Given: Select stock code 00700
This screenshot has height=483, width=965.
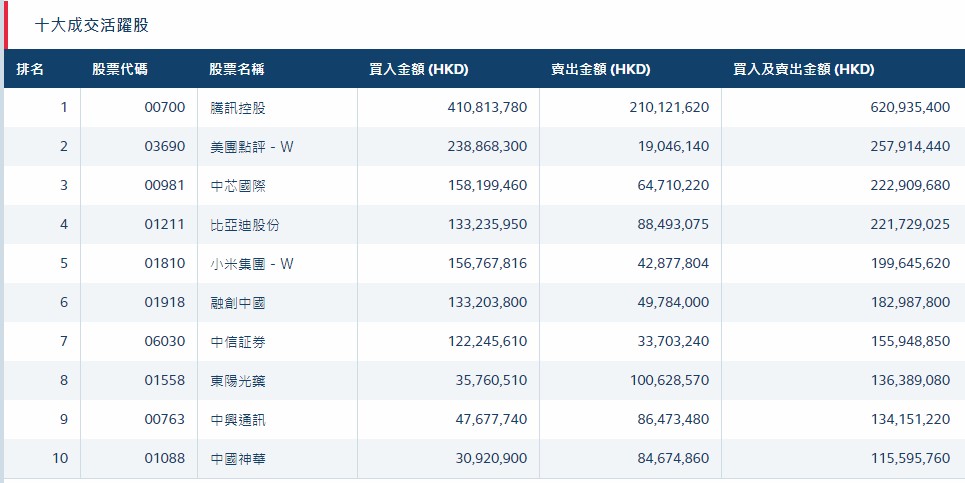Looking at the screenshot, I should tap(165, 108).
